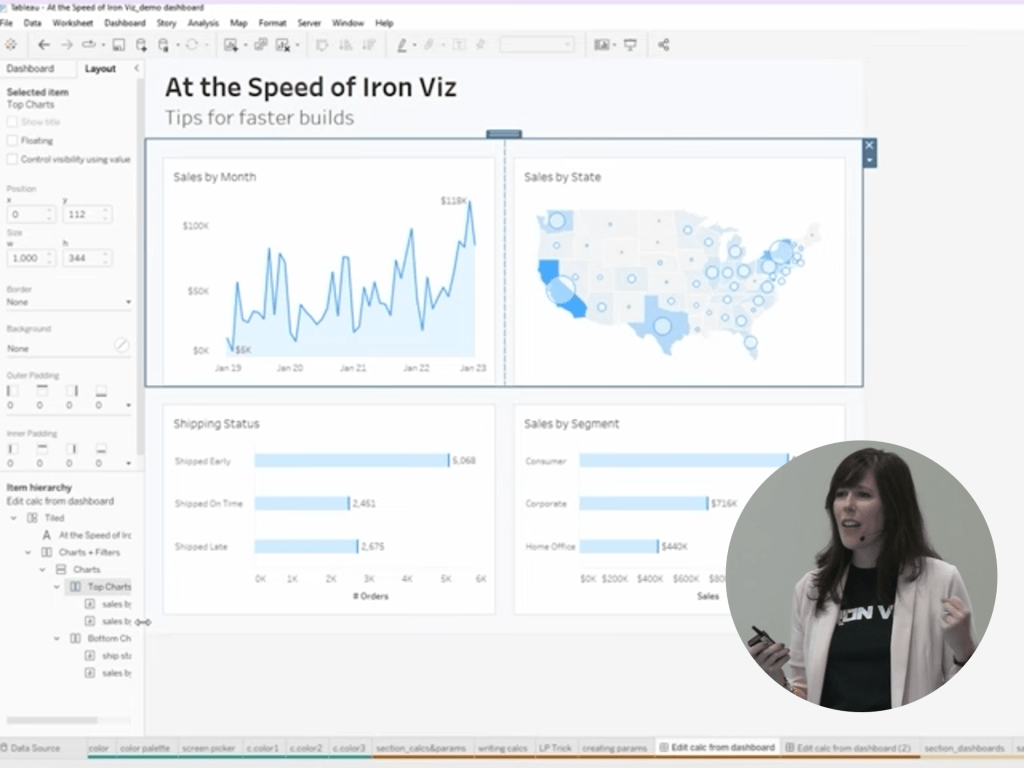Click the no-background color swatch circle
This screenshot has width=1024, height=768.
121,345
